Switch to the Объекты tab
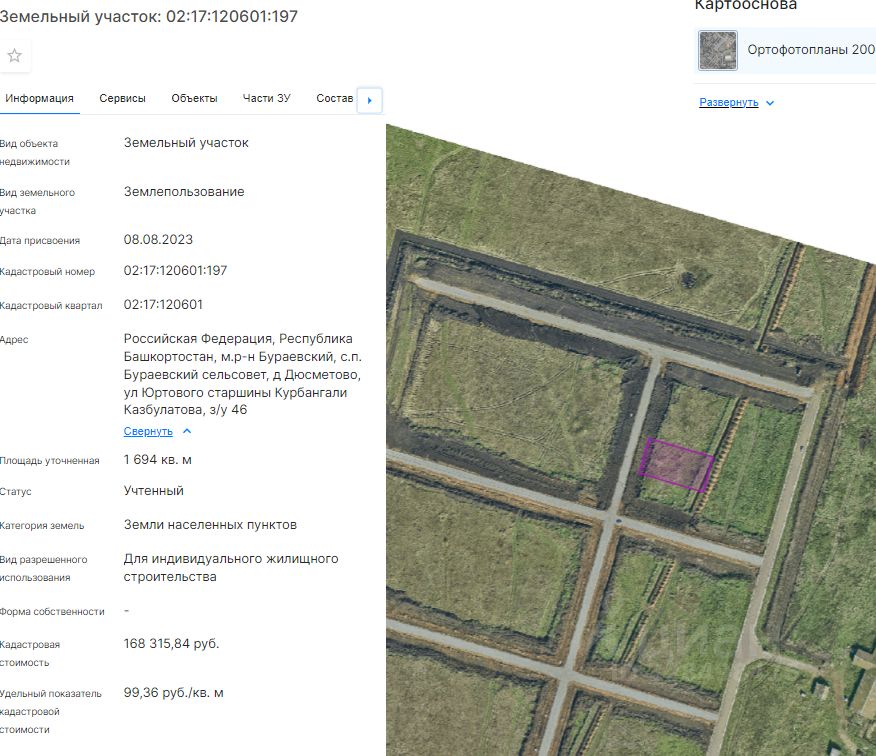 [194, 98]
